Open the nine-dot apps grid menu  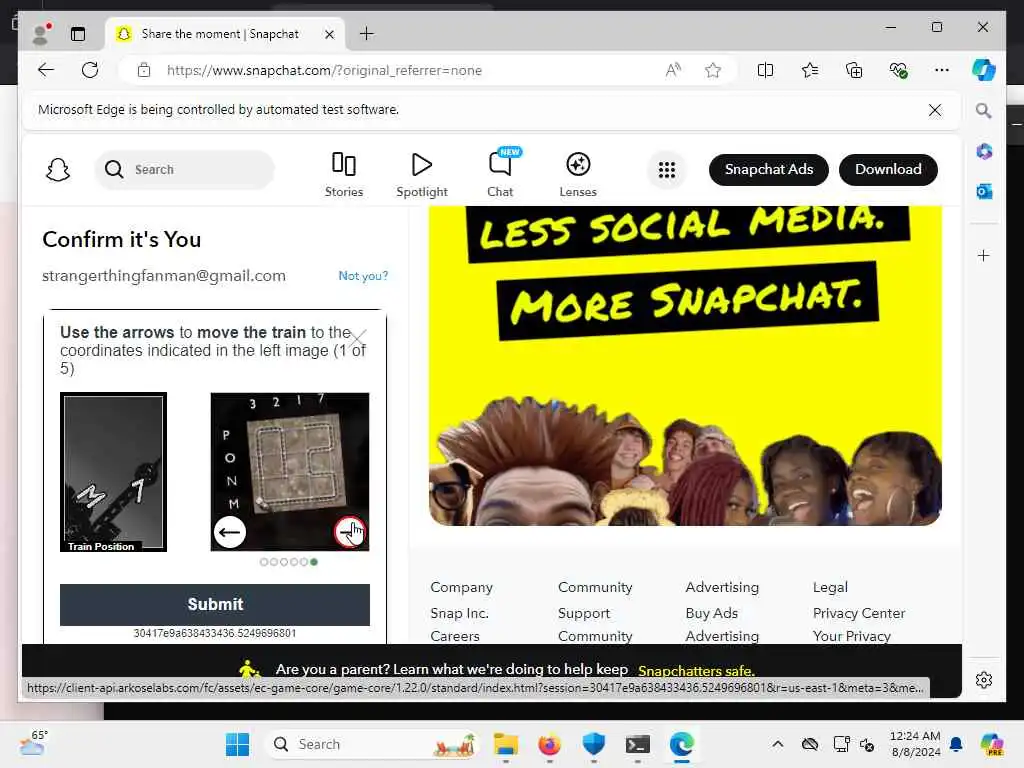coord(667,170)
